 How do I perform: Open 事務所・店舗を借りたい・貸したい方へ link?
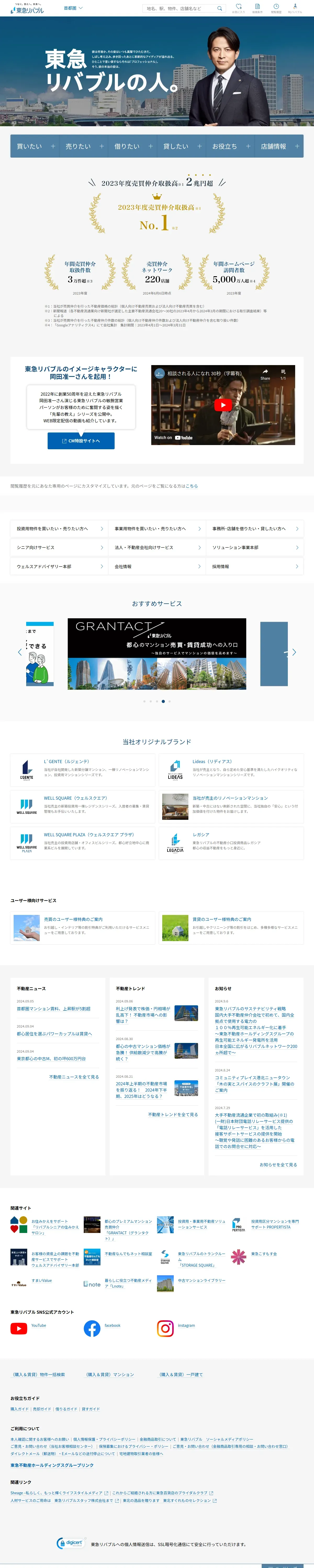(255, 528)
